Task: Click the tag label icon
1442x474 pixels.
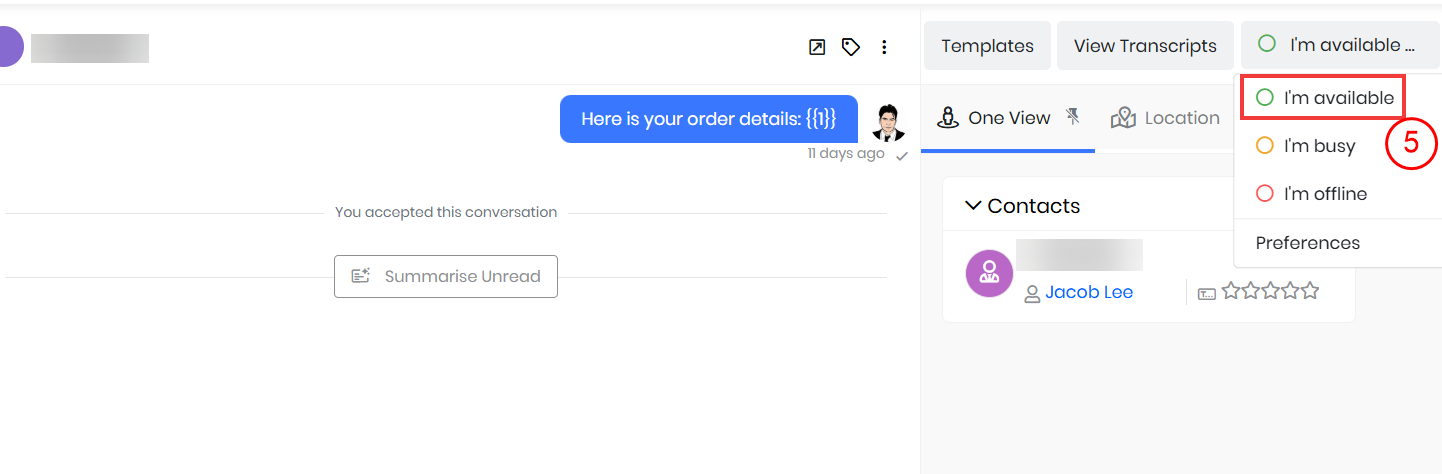Action: [851, 47]
